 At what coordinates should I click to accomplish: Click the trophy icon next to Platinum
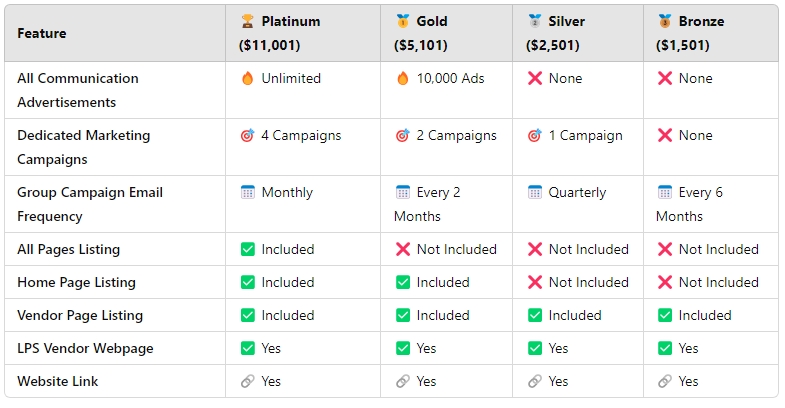(x=247, y=22)
